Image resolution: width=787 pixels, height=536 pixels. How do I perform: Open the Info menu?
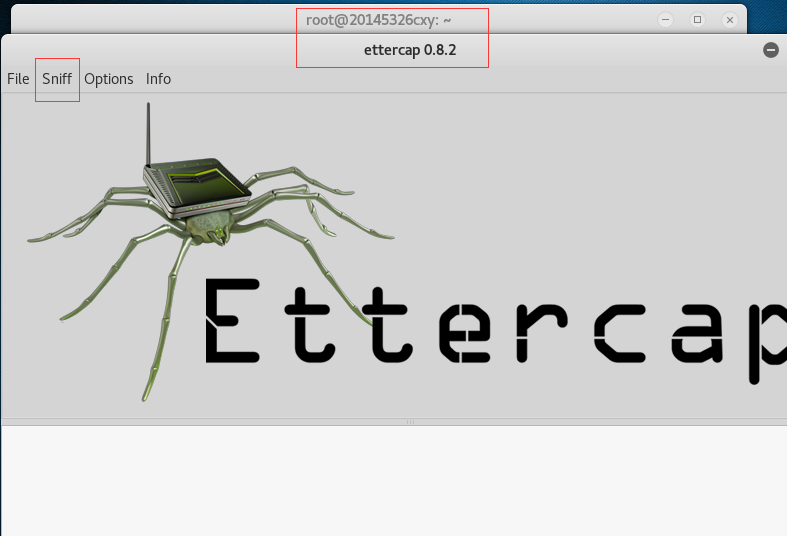pos(158,79)
